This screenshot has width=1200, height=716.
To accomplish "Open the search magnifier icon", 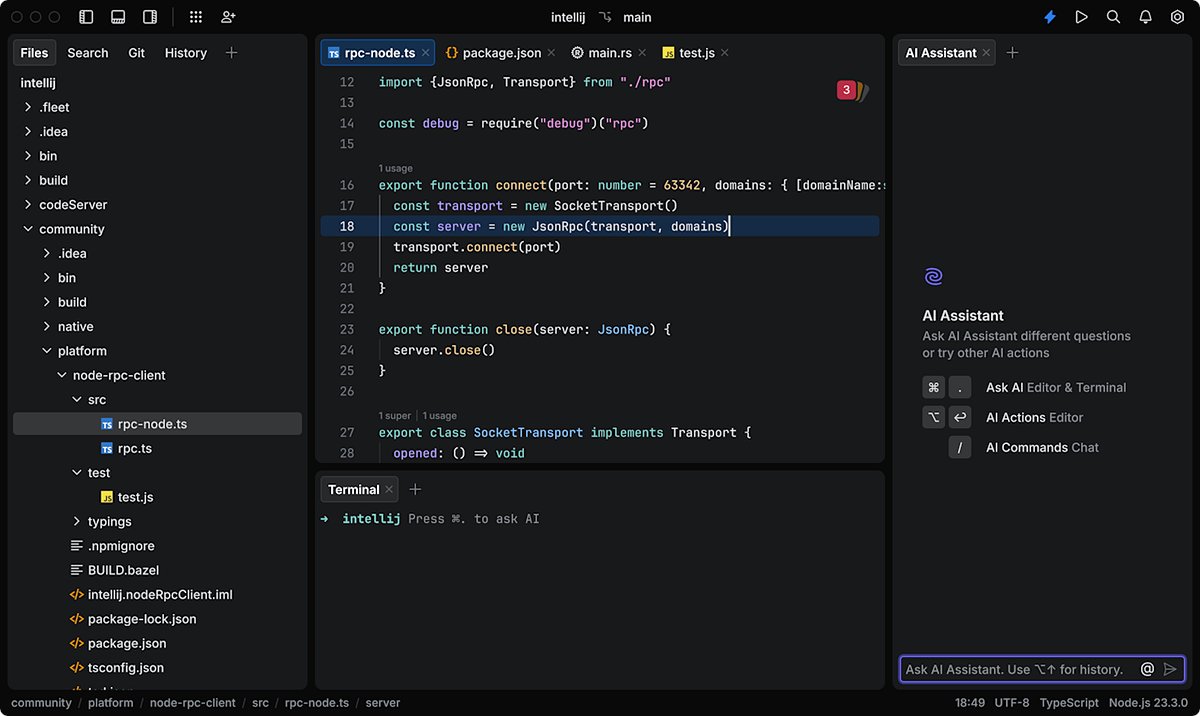I will [1113, 17].
